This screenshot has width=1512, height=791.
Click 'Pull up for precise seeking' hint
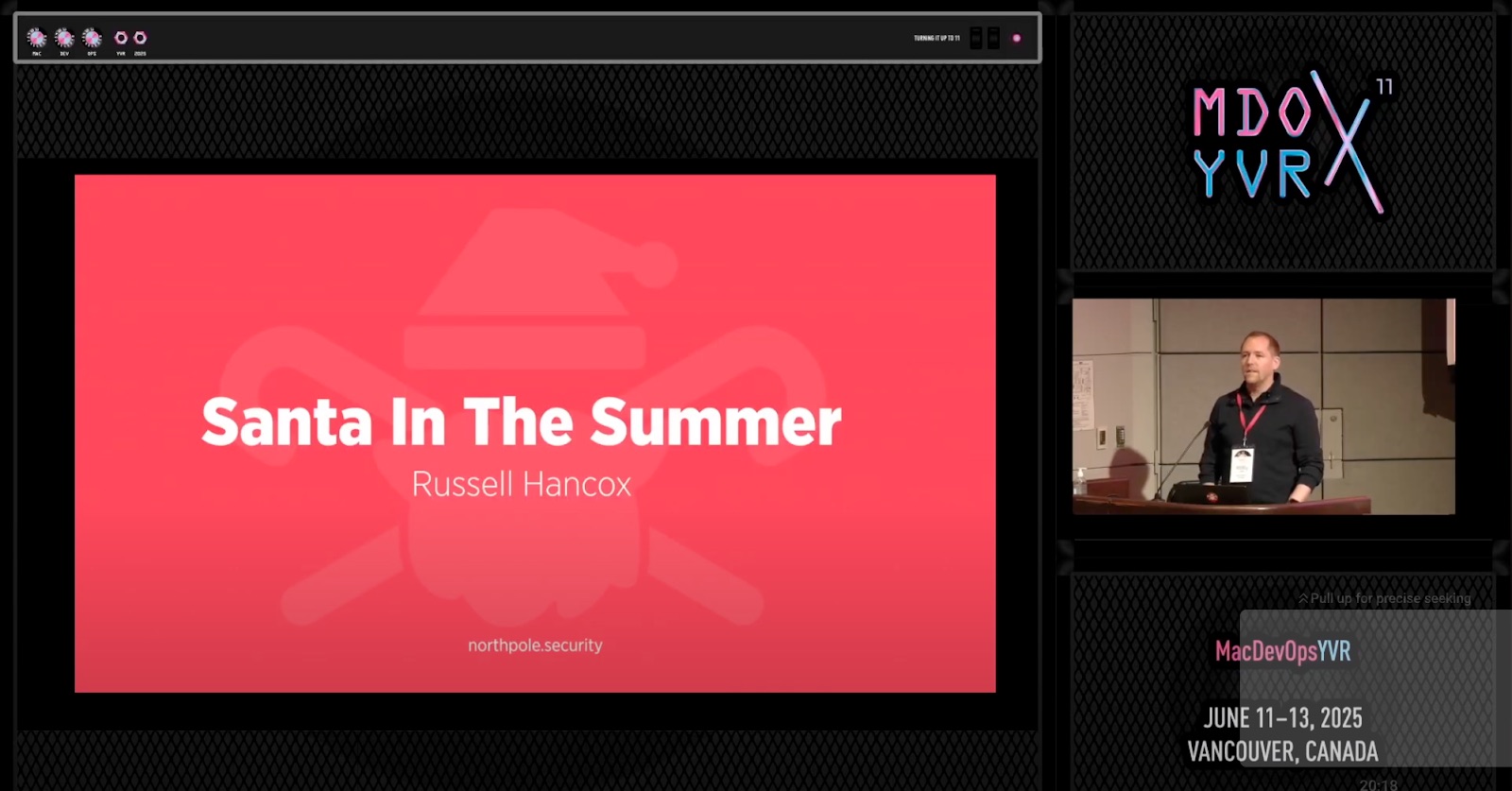[1390, 598]
